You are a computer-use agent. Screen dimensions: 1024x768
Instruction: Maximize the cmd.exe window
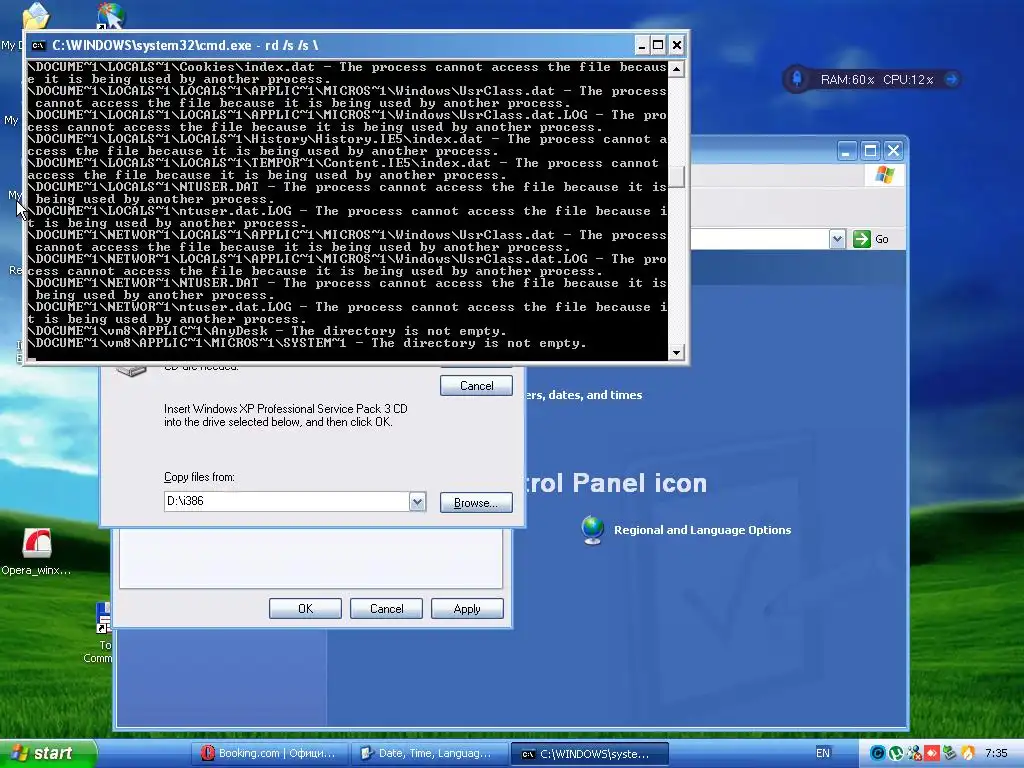pos(658,45)
